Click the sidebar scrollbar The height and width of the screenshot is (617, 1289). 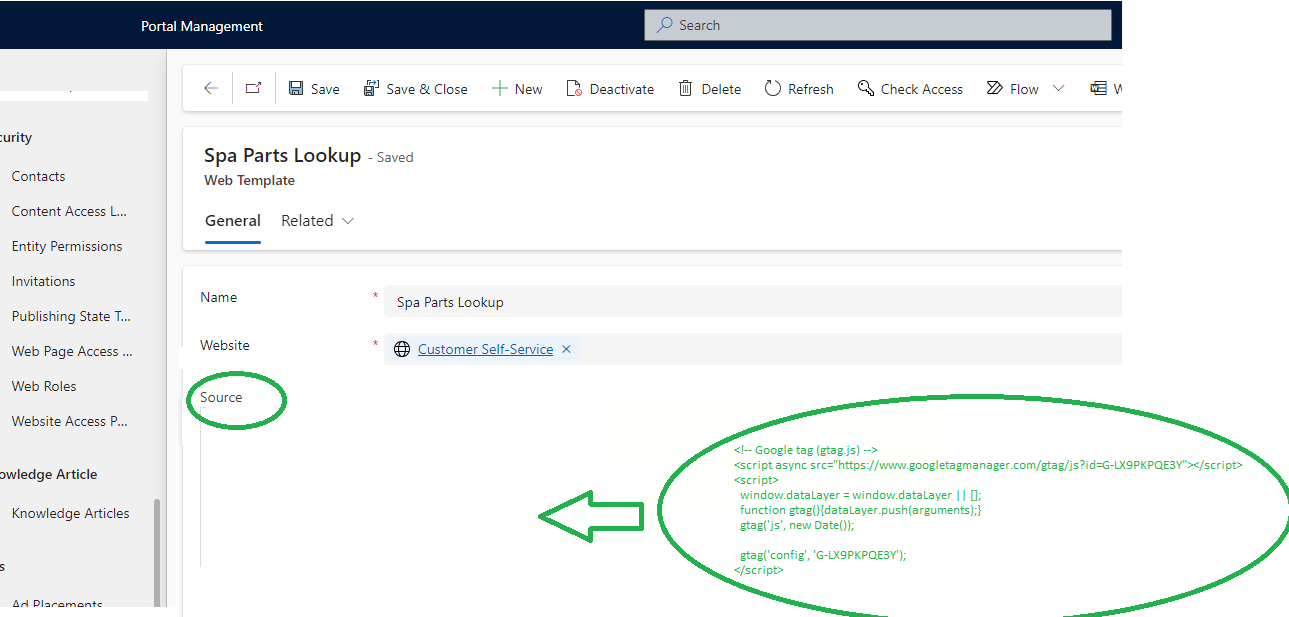157,552
